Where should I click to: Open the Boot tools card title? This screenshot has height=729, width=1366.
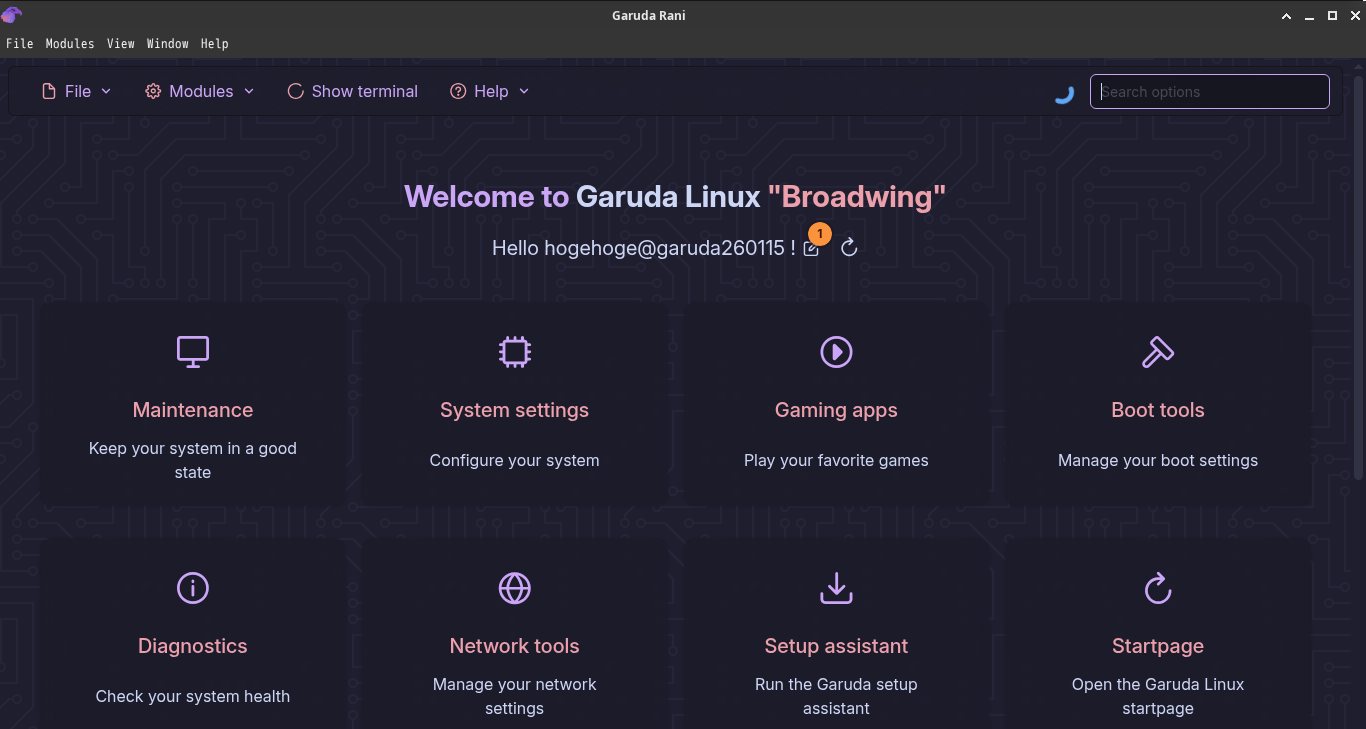coord(1158,410)
